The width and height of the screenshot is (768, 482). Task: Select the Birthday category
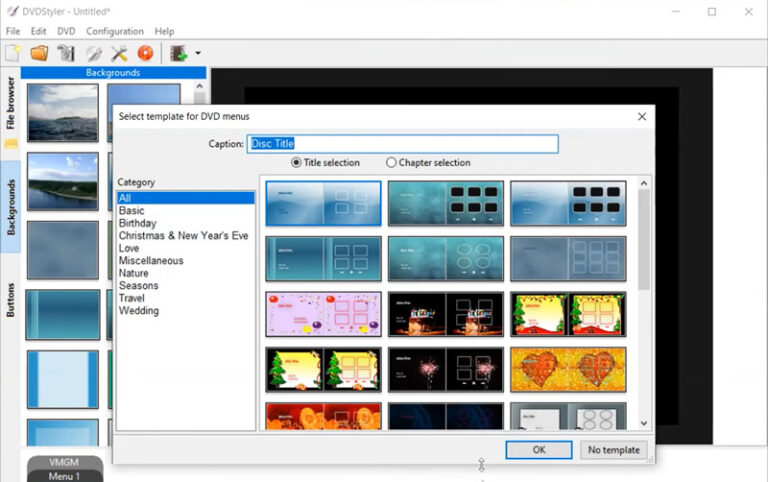coord(137,223)
